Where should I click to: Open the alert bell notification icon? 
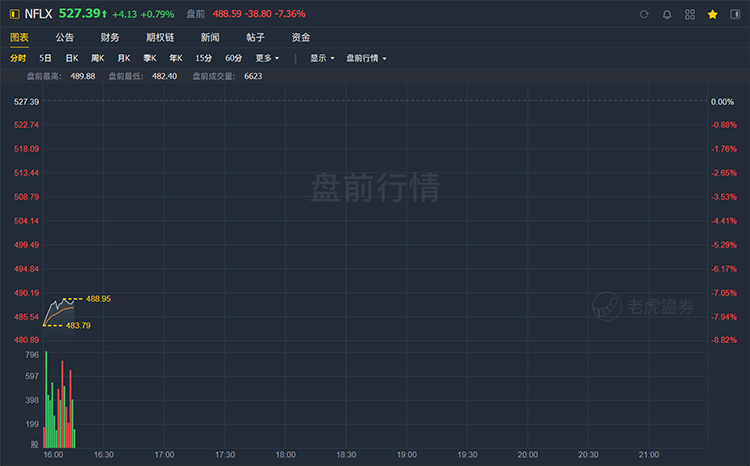click(x=667, y=14)
